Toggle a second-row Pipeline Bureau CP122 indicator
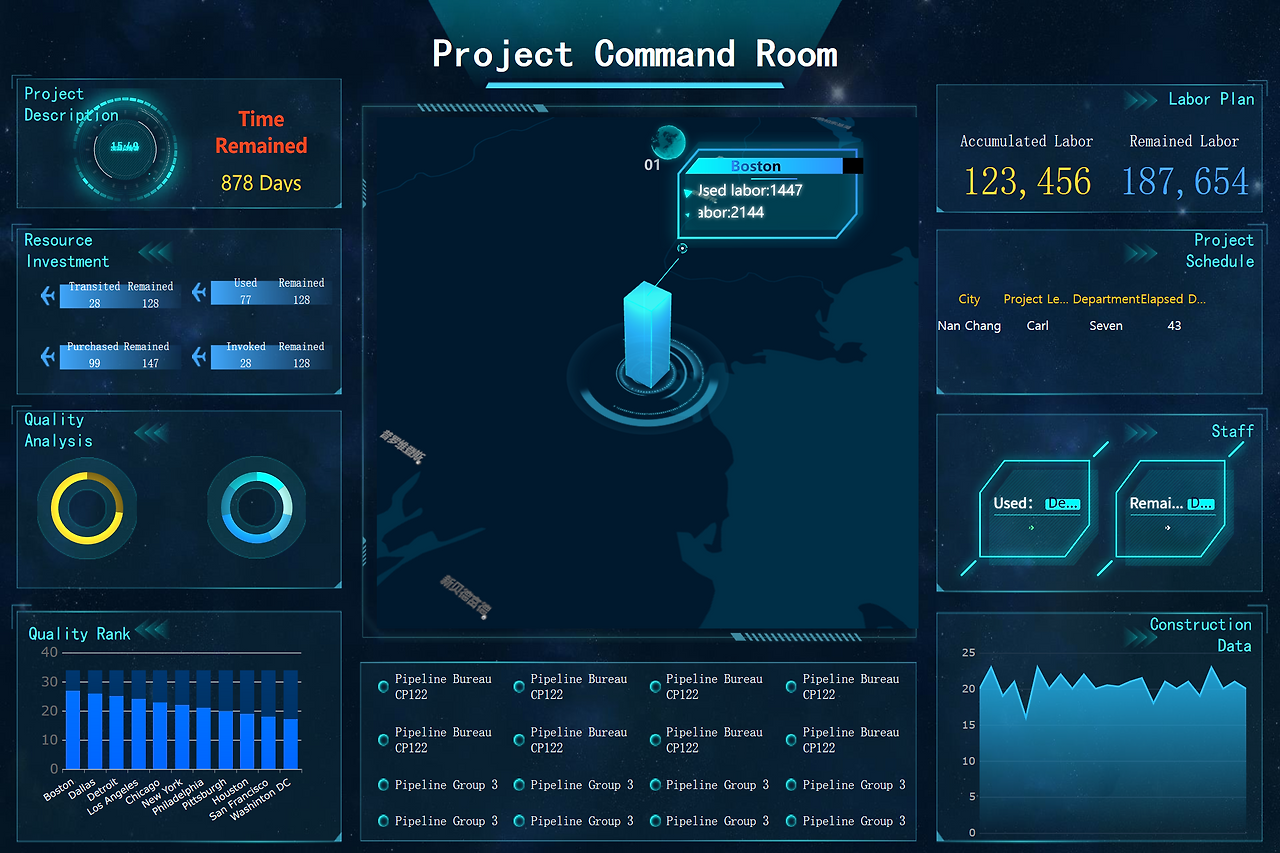Viewport: 1280px width, 853px height. click(x=383, y=740)
